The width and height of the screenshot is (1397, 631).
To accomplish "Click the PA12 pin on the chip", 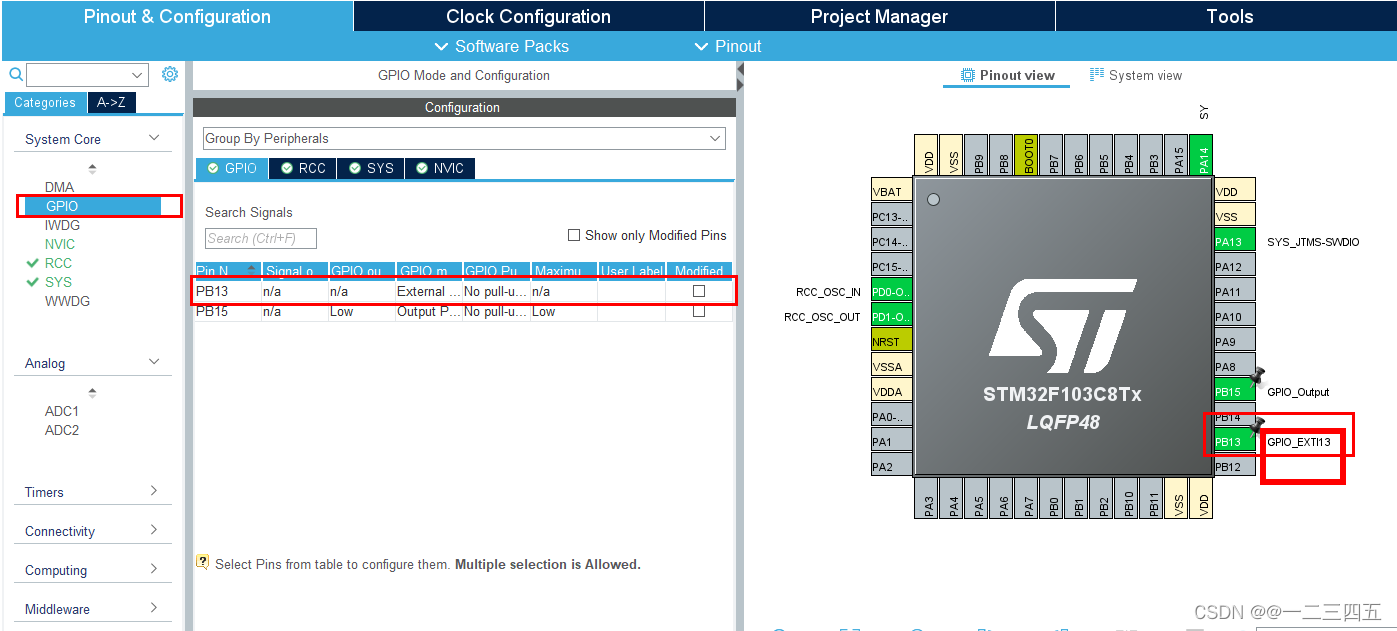I will coord(1234,266).
